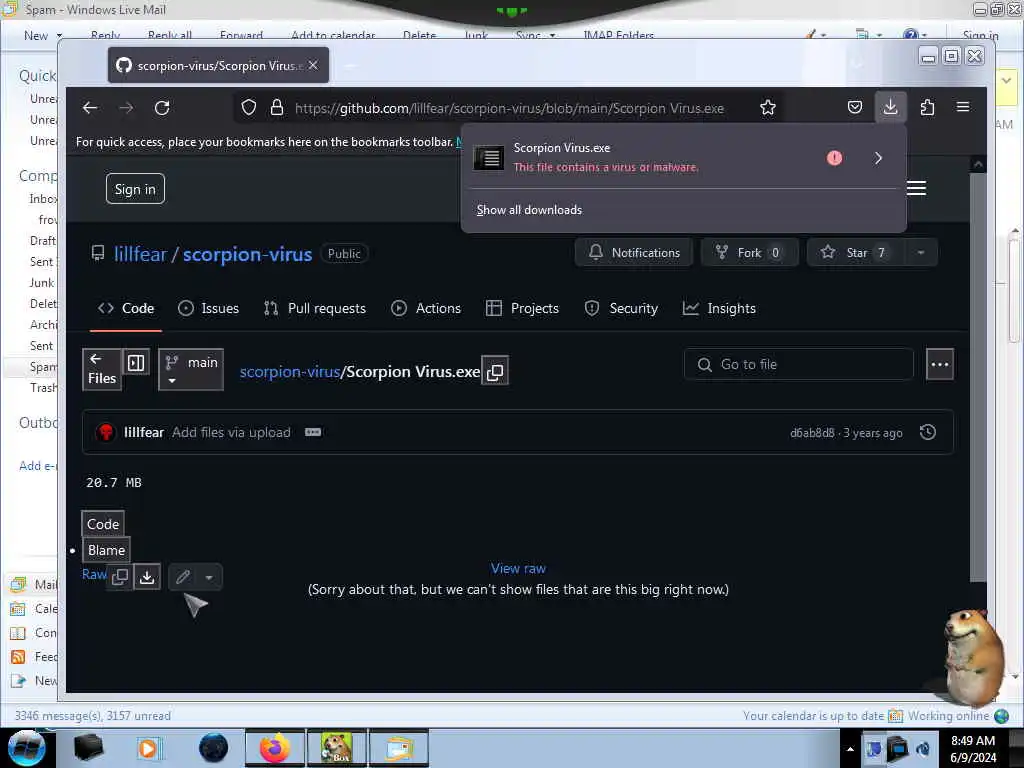This screenshot has height=768, width=1024.
Task: Collapse file tree side panel icon
Action: tap(136, 362)
